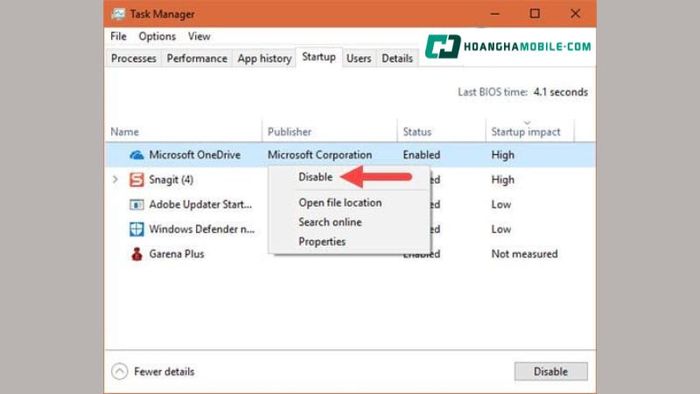
Task: Click the Task Manager title bar icon
Action: point(118,14)
